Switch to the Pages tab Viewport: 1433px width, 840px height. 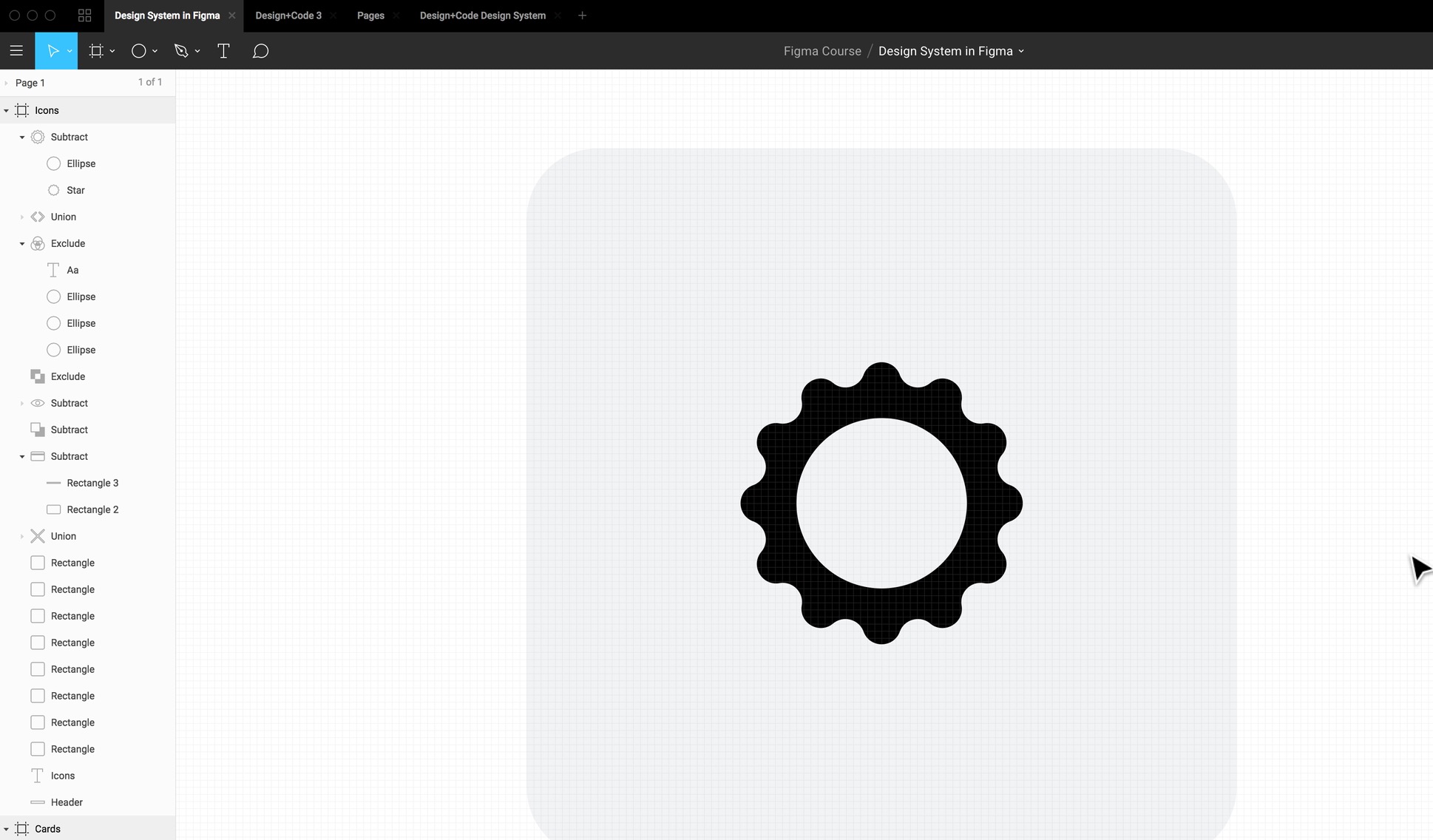click(x=370, y=16)
